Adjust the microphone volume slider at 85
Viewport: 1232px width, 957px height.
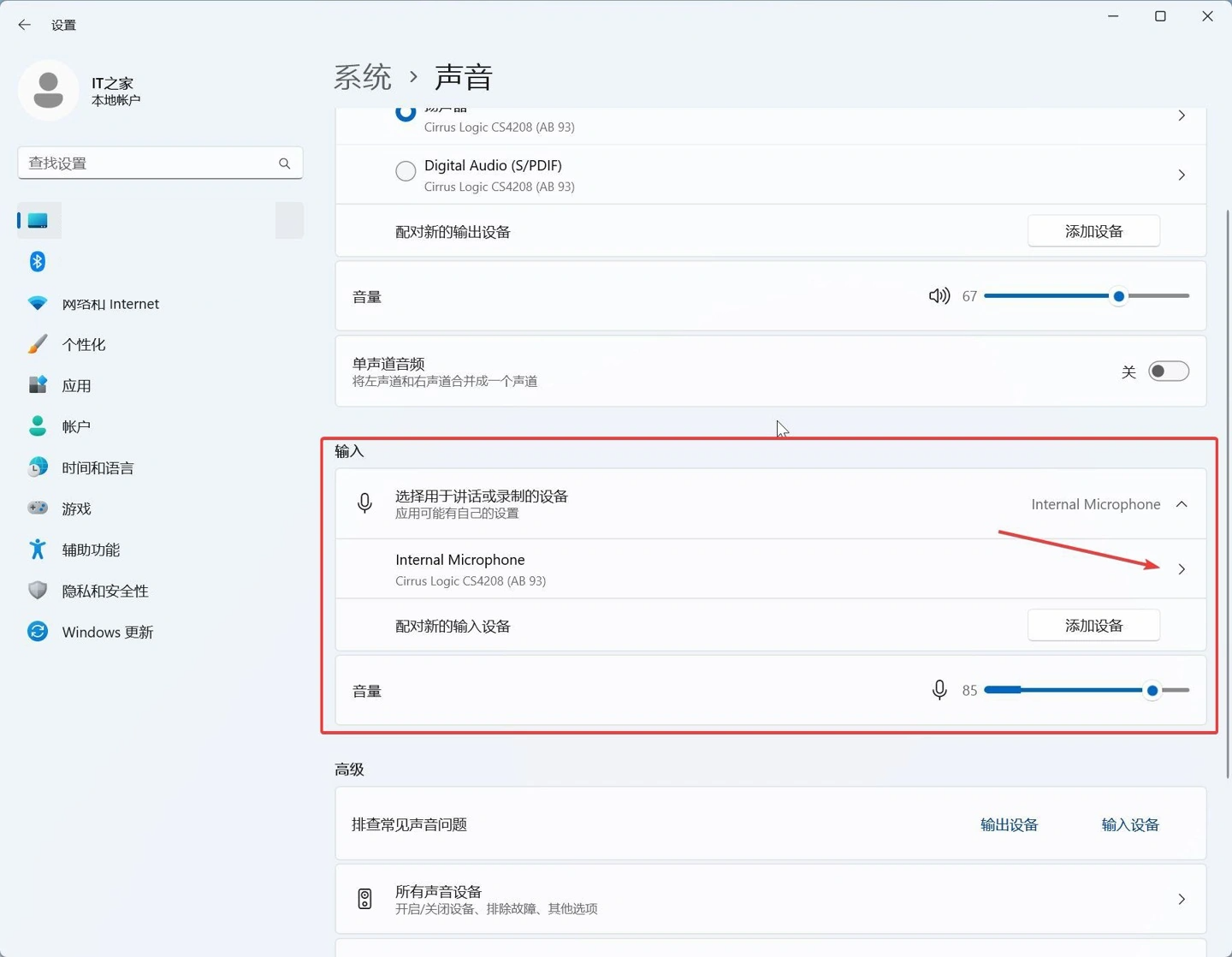(x=1152, y=690)
